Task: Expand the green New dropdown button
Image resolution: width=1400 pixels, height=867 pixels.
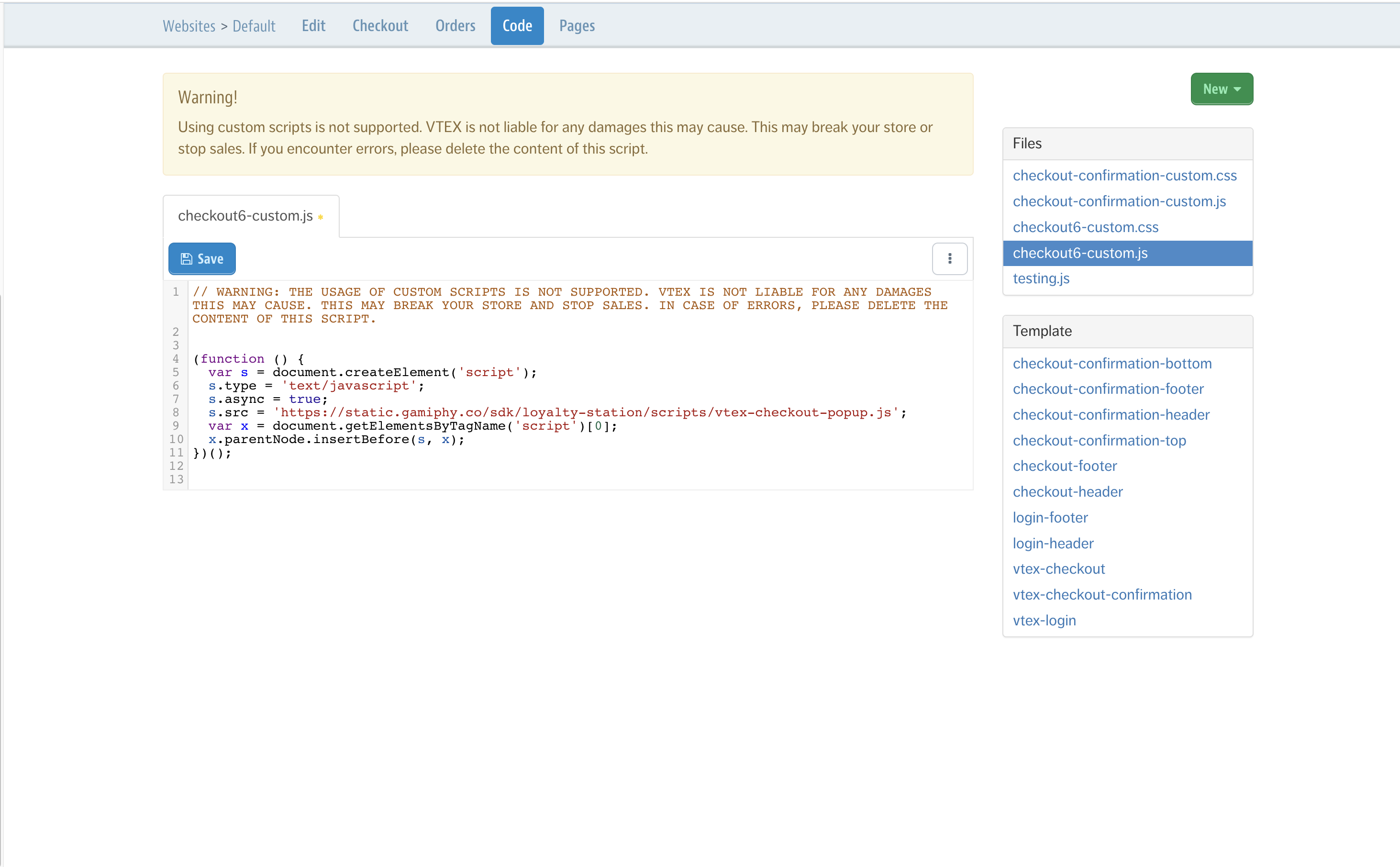Action: [1221, 89]
